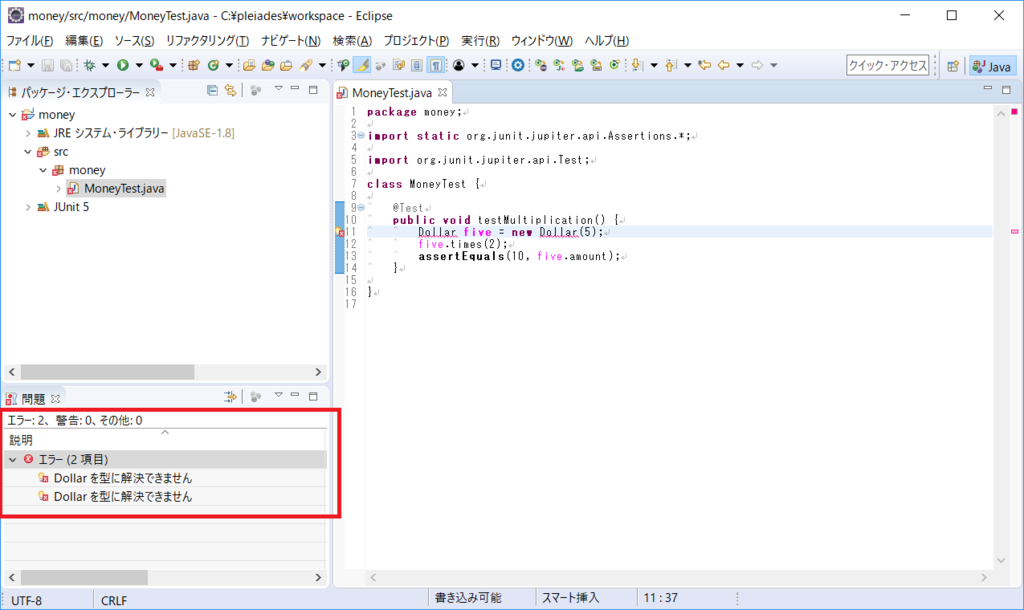1024x610 pixels.
Task: Click Collapse All in Package Explorer
Action: 212,90
